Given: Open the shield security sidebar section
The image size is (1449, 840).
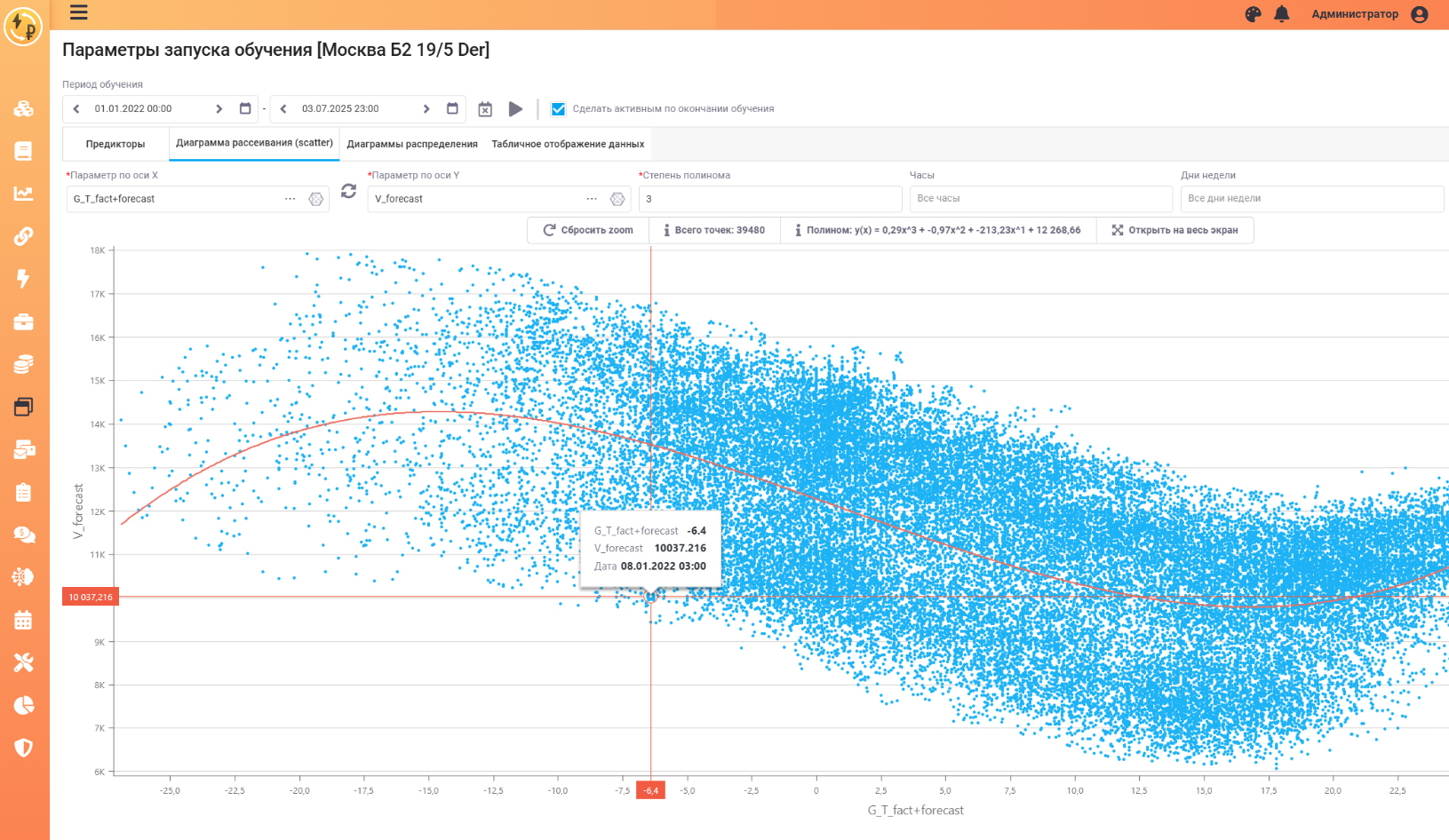Looking at the screenshot, I should [x=24, y=748].
